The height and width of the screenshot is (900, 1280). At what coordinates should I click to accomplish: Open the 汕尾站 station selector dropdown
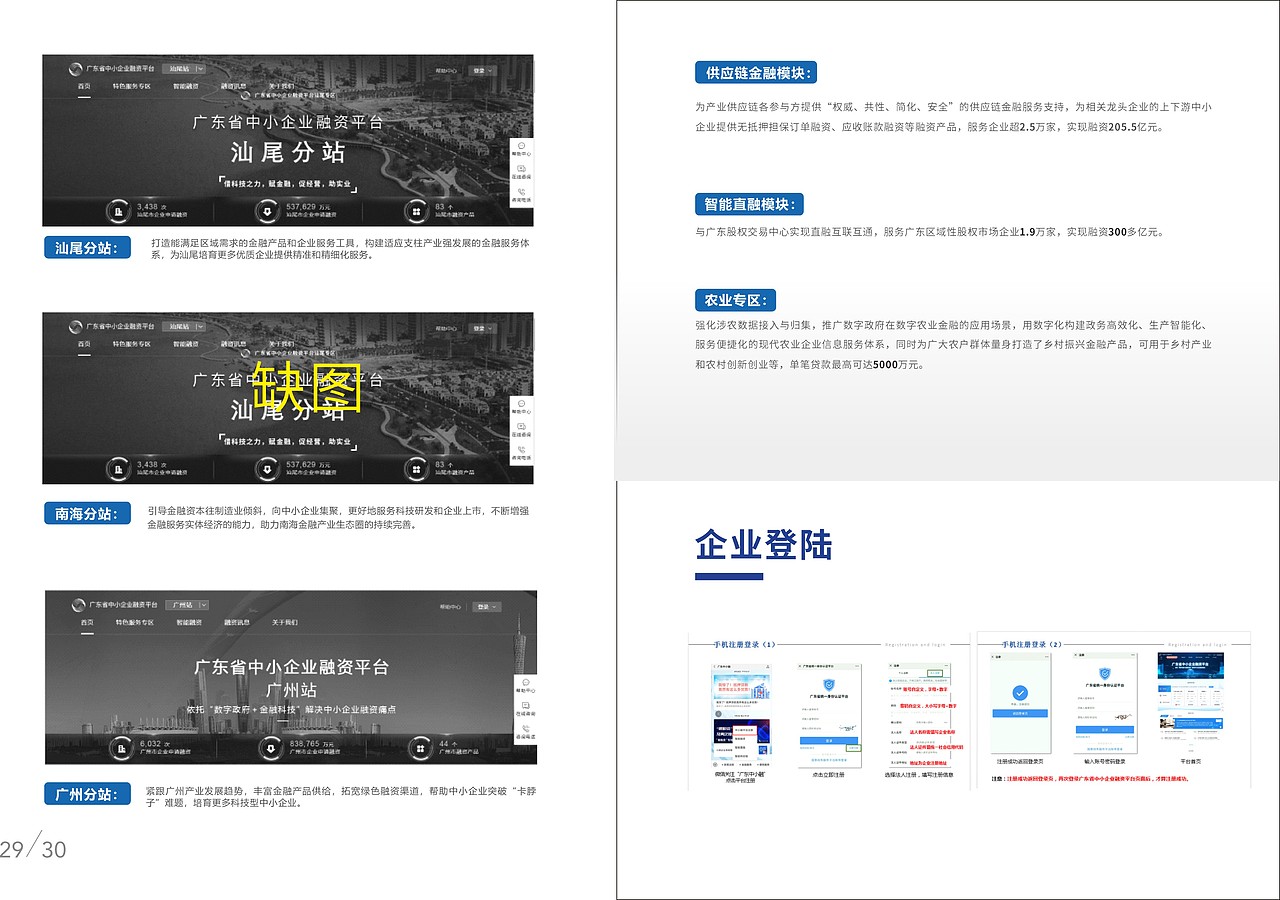tap(186, 69)
